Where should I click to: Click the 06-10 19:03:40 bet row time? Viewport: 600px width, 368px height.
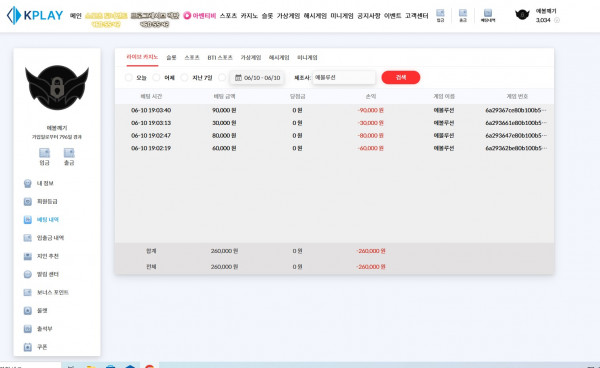coord(151,110)
